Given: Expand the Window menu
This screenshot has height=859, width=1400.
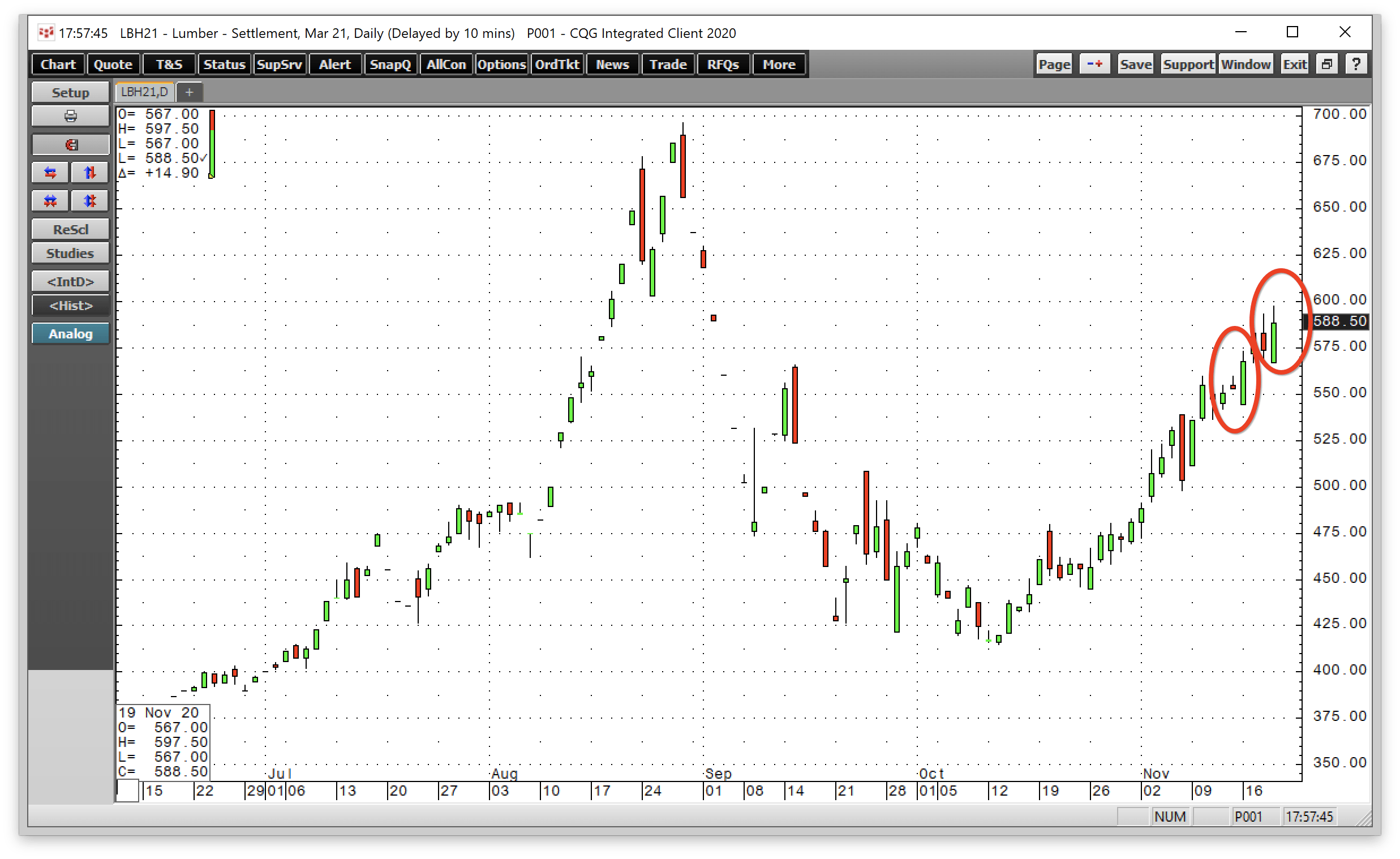Looking at the screenshot, I should [1246, 63].
